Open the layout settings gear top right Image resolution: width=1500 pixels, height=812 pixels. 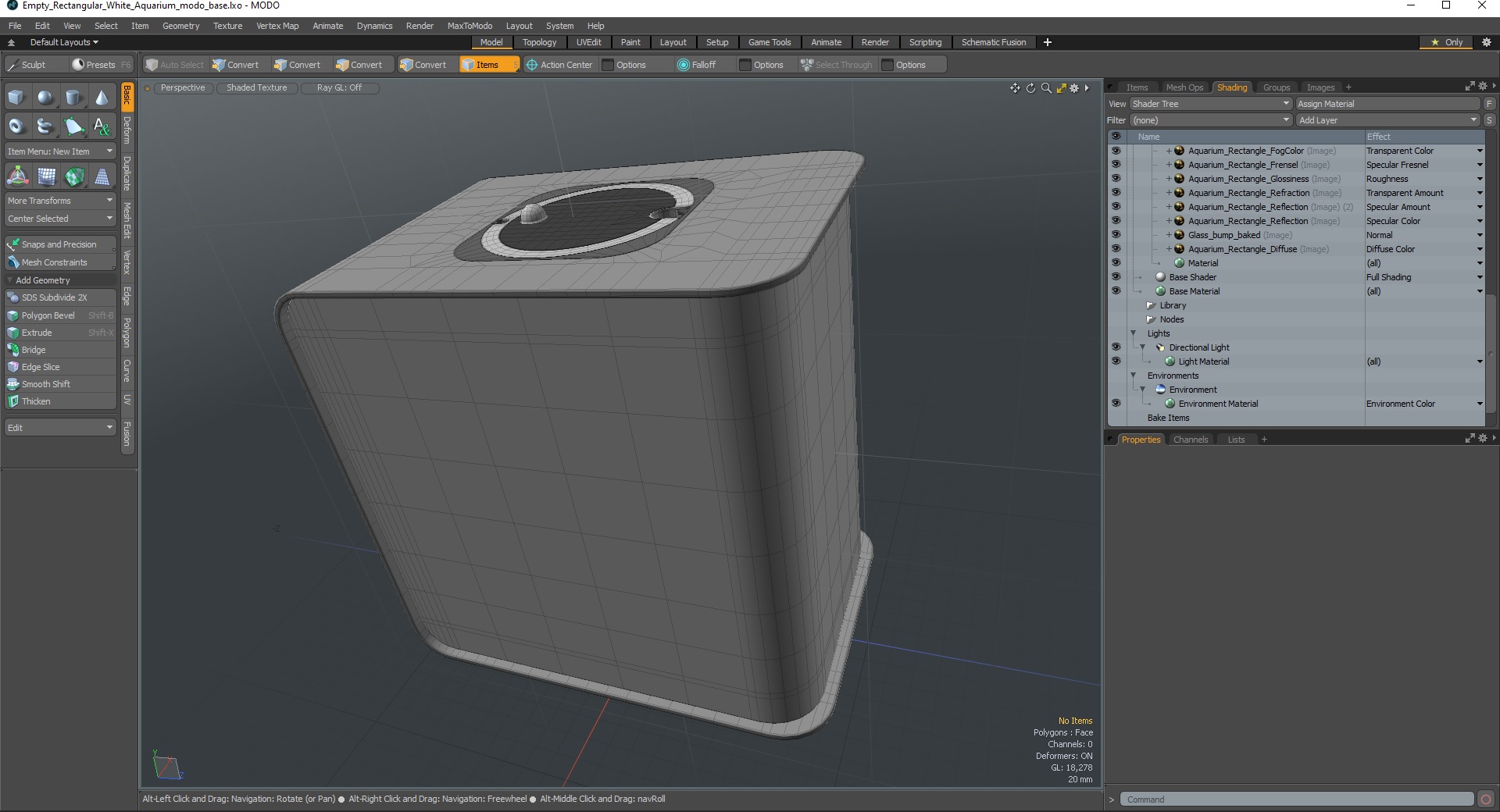(1487, 42)
